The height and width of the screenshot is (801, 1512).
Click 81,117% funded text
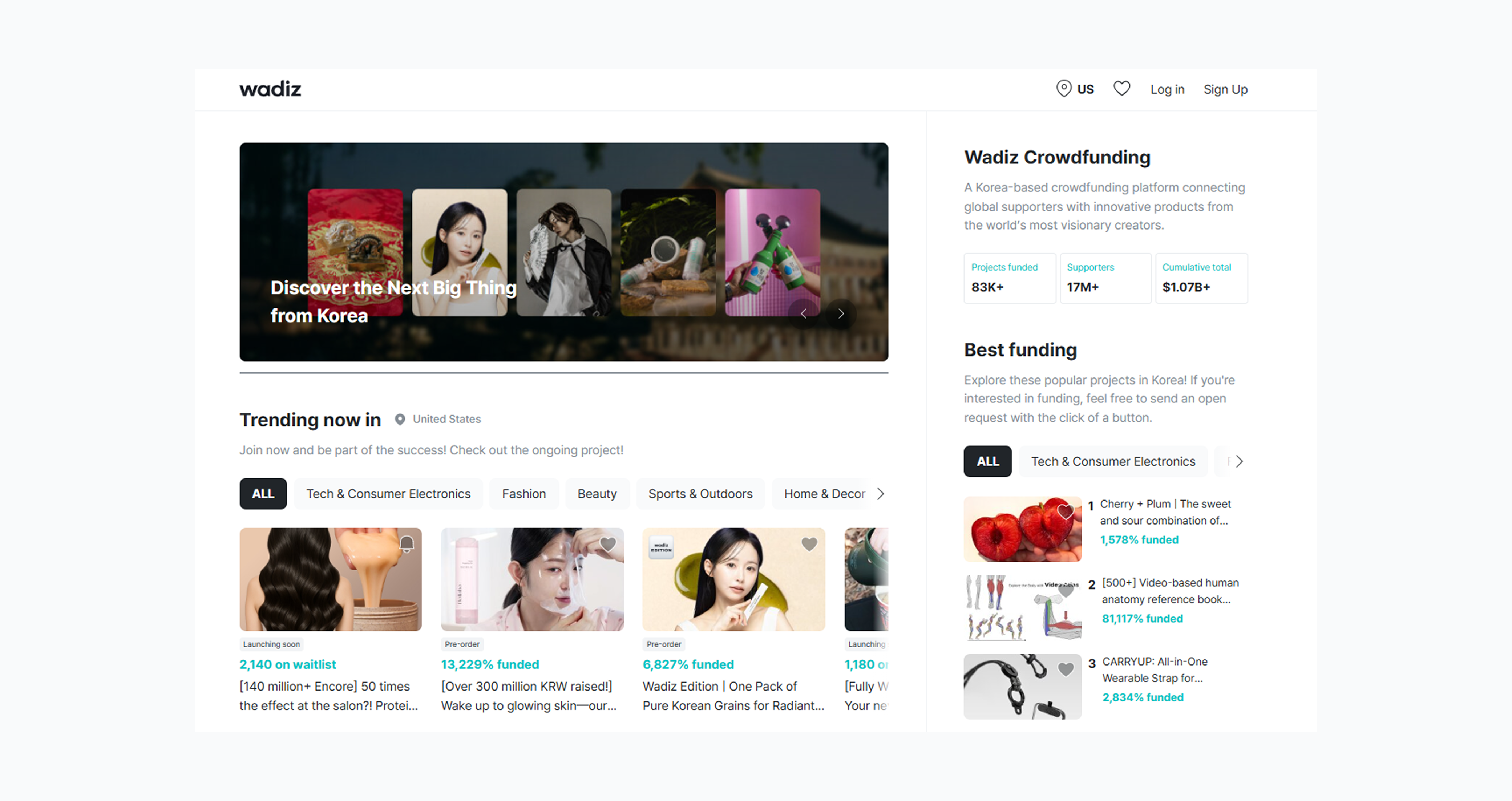tap(1142, 619)
